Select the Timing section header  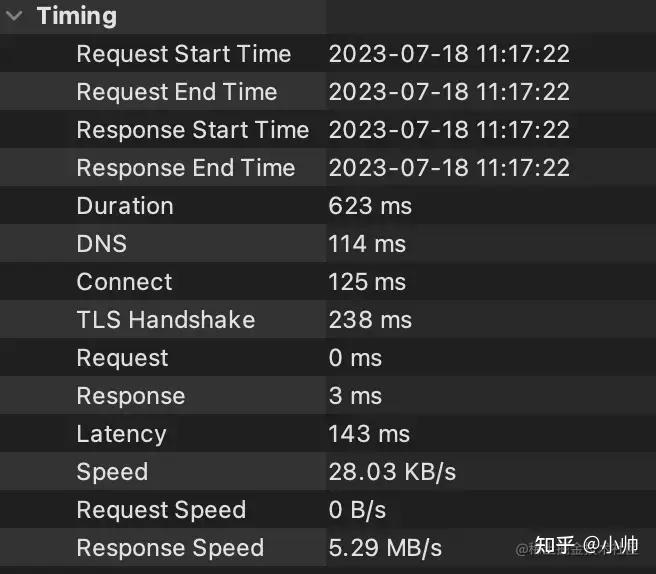(x=76, y=16)
